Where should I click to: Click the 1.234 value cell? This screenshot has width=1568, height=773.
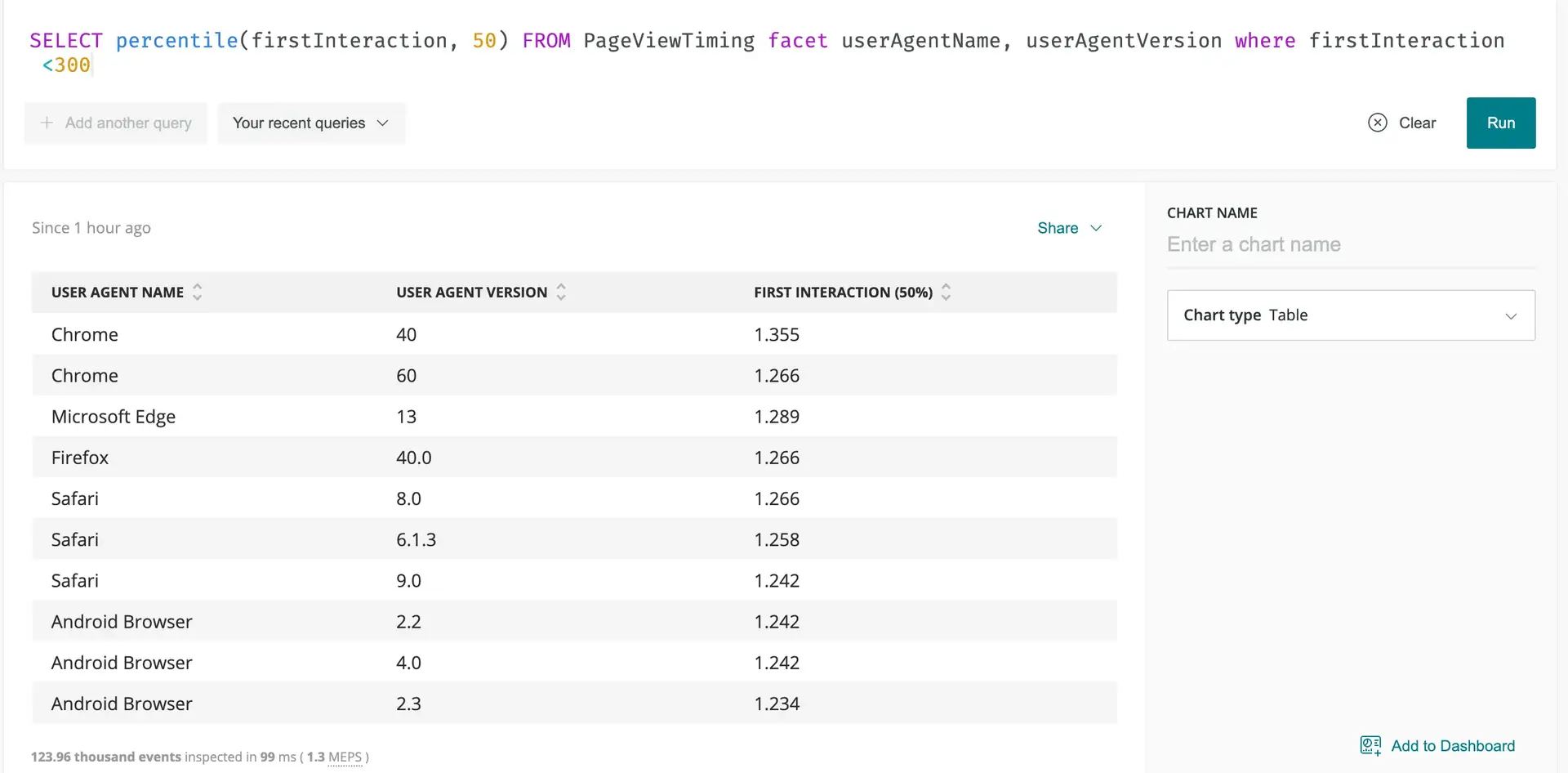pos(777,704)
